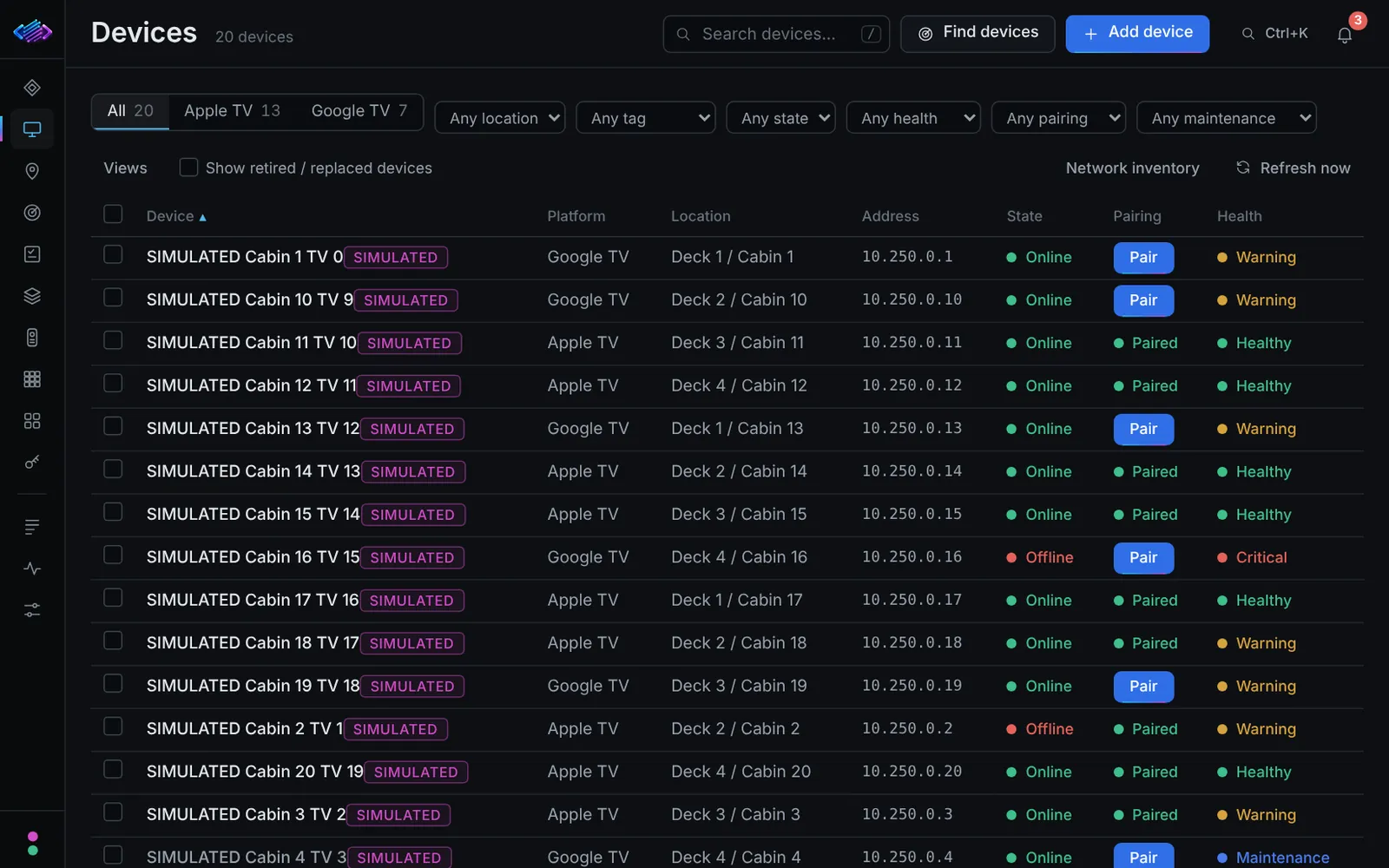Expand the Any tag dropdown
This screenshot has height=868, width=1389.
pos(646,118)
